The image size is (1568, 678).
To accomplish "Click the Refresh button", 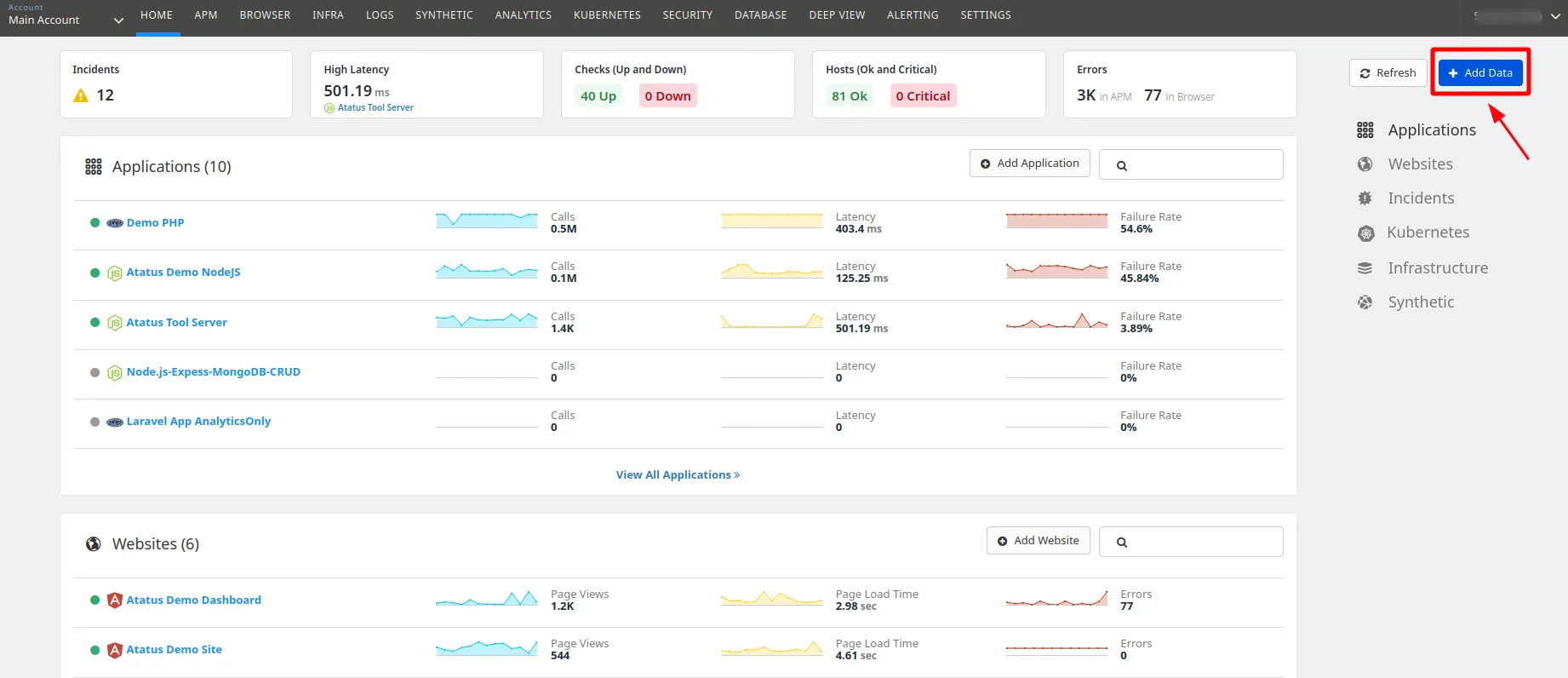I will pos(1388,73).
